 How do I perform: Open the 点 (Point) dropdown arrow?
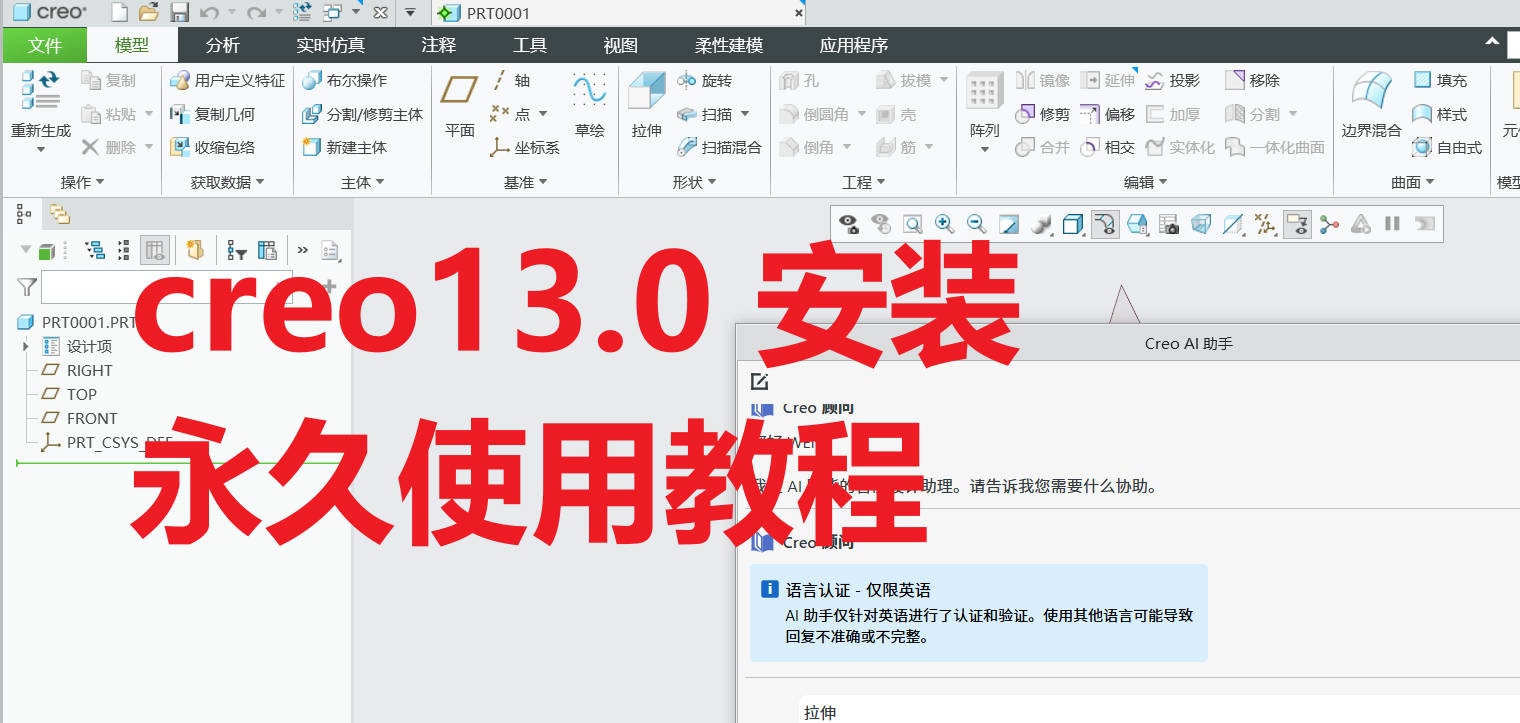(x=543, y=114)
